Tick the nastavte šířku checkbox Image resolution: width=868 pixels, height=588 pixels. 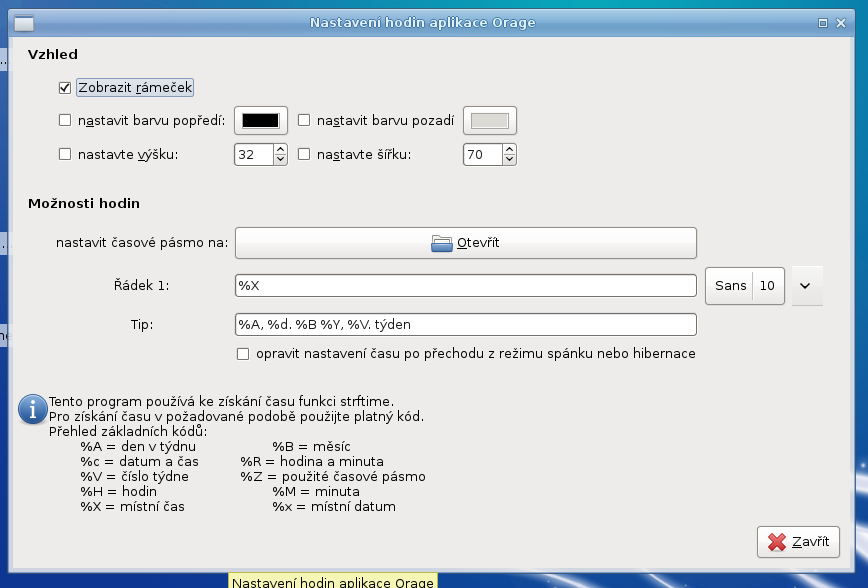(x=304, y=155)
